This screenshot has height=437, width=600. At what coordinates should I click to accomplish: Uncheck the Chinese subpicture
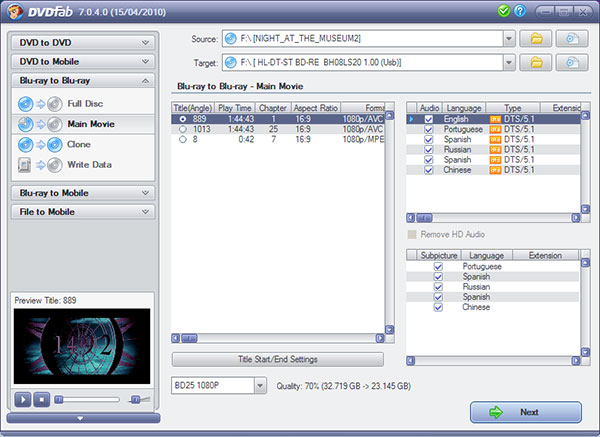pyautogui.click(x=439, y=307)
